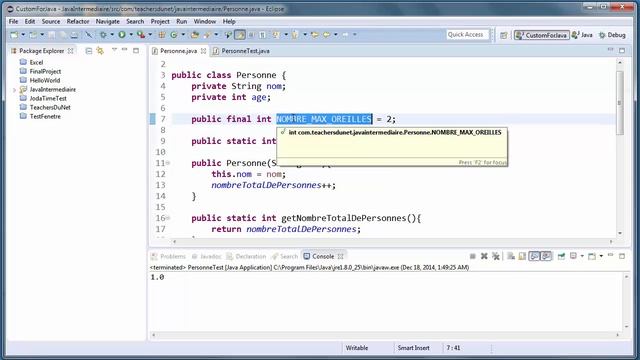This screenshot has height=360, width=640.
Task: Click the Search flashlight toolbar icon
Action: pos(207,35)
